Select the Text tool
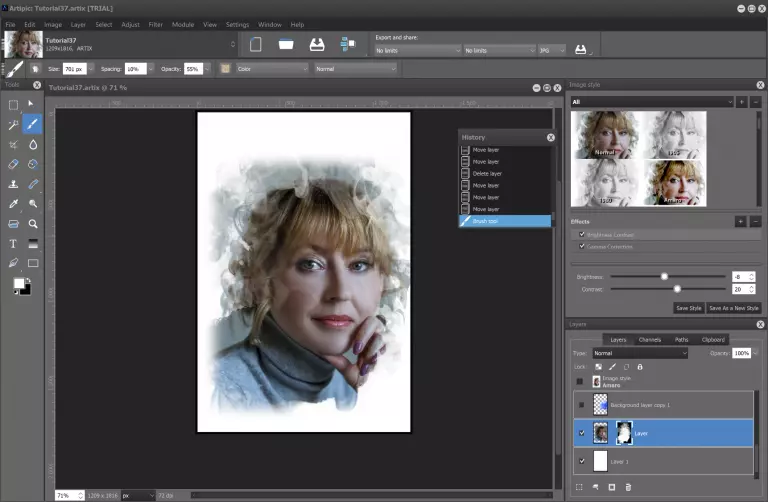The height and width of the screenshot is (502, 768). coord(13,243)
